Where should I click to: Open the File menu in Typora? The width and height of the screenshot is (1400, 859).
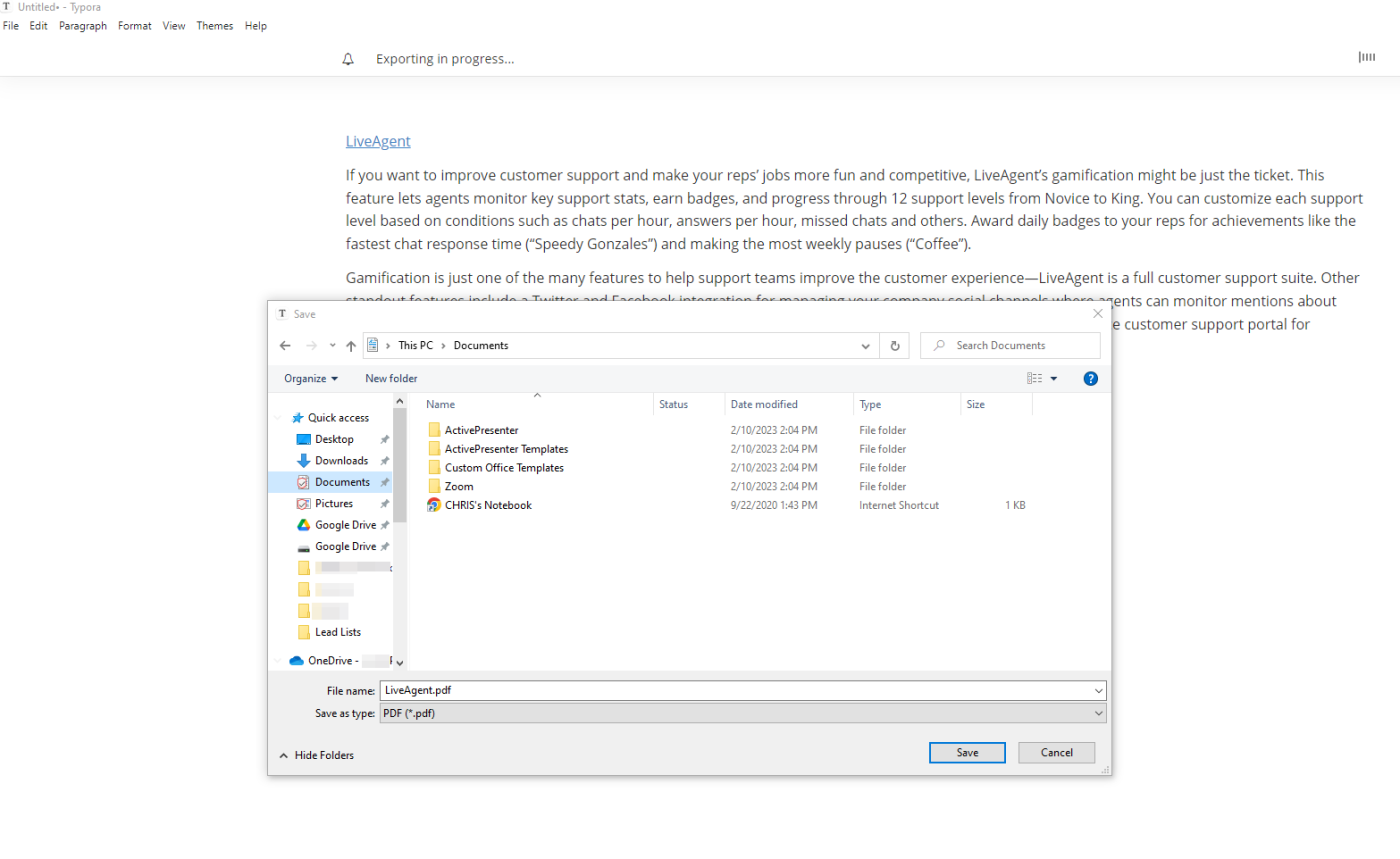coord(11,26)
